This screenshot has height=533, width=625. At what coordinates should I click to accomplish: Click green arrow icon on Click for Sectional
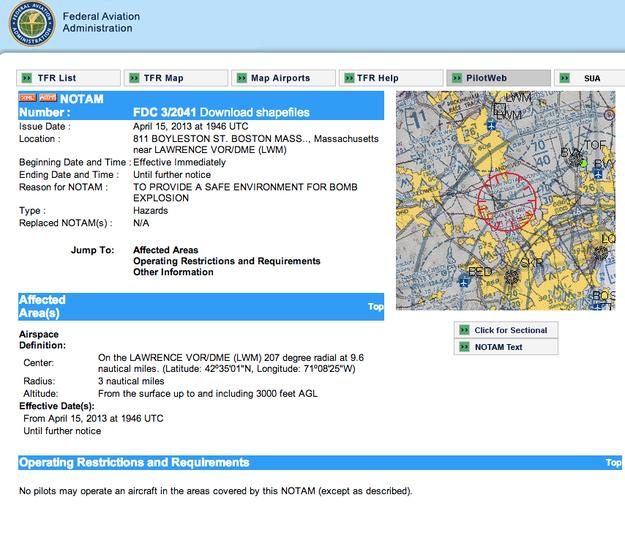click(464, 330)
